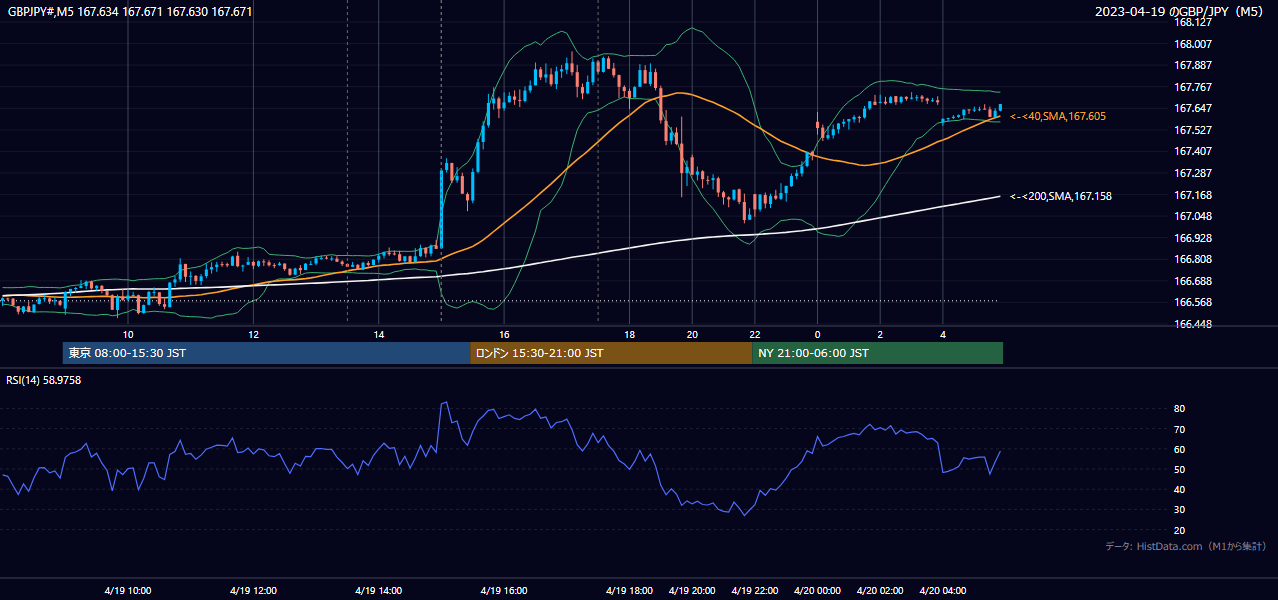Click price axis value 167.168
The width and height of the screenshot is (1278, 600).
1192,195
